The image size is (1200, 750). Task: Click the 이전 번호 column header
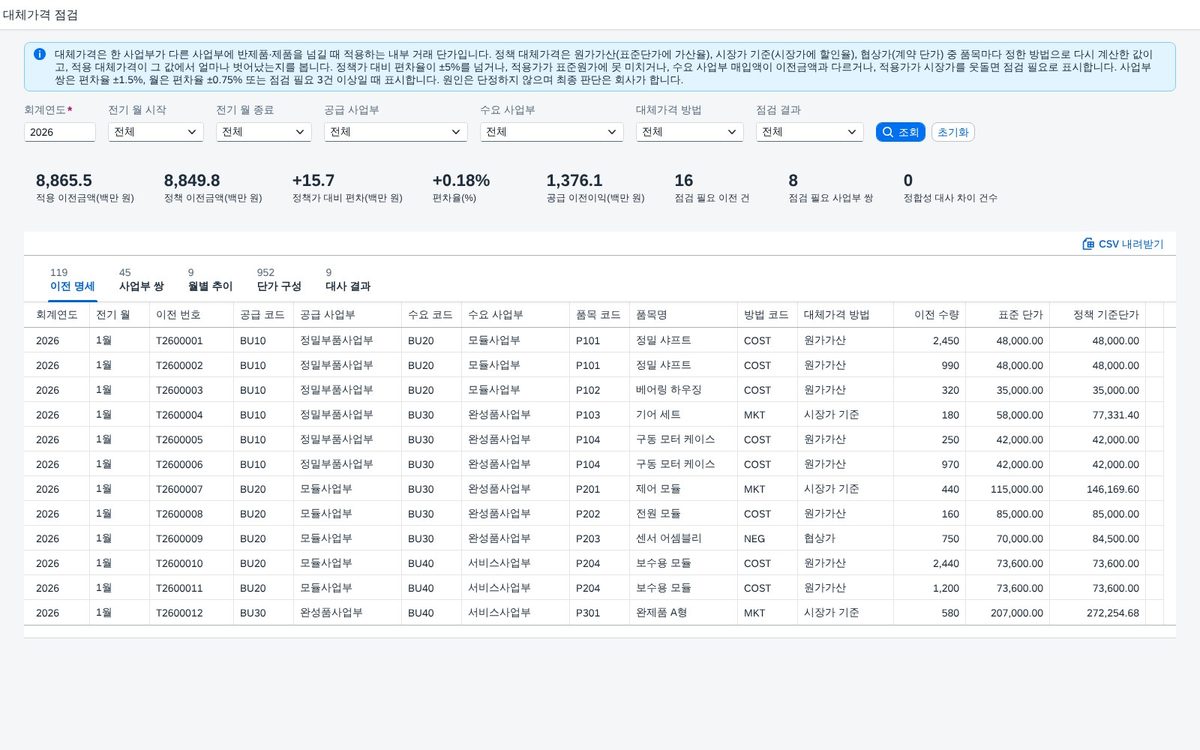point(191,314)
